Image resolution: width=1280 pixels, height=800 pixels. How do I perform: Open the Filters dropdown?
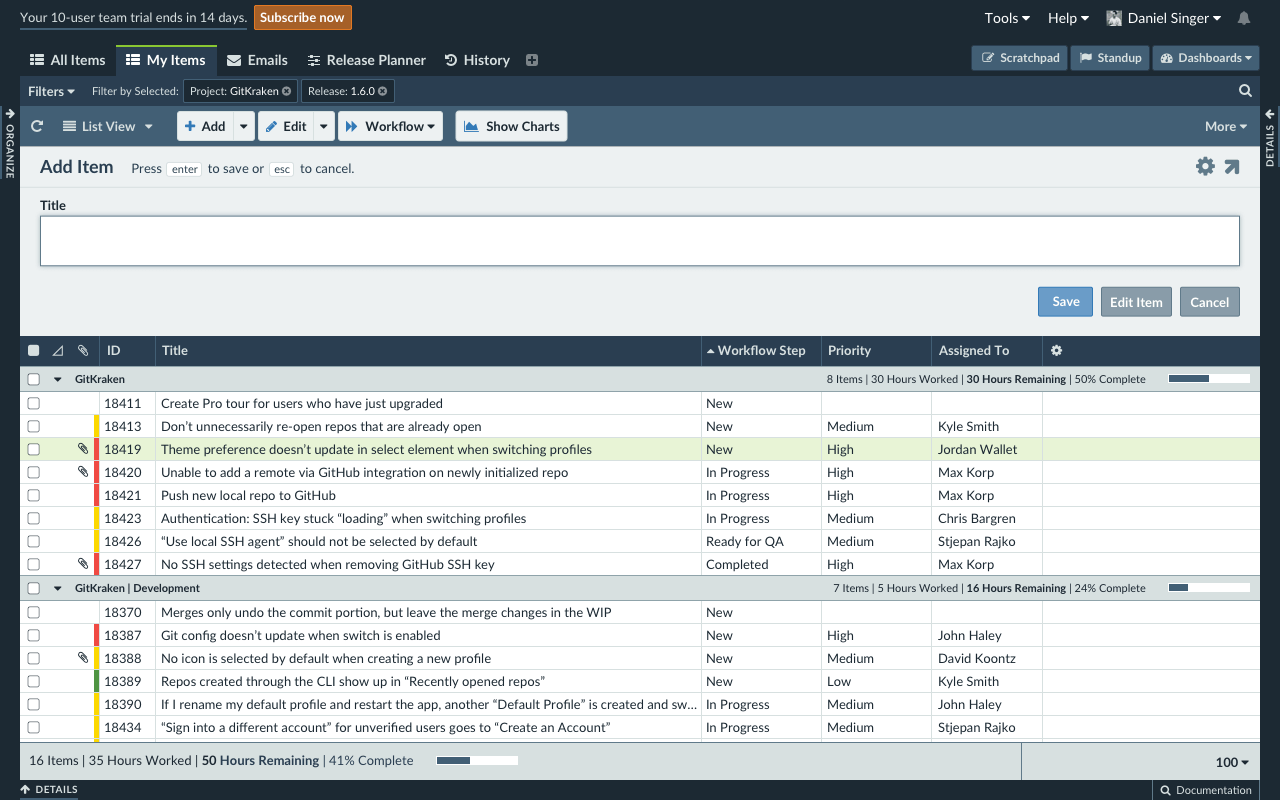tap(51, 91)
